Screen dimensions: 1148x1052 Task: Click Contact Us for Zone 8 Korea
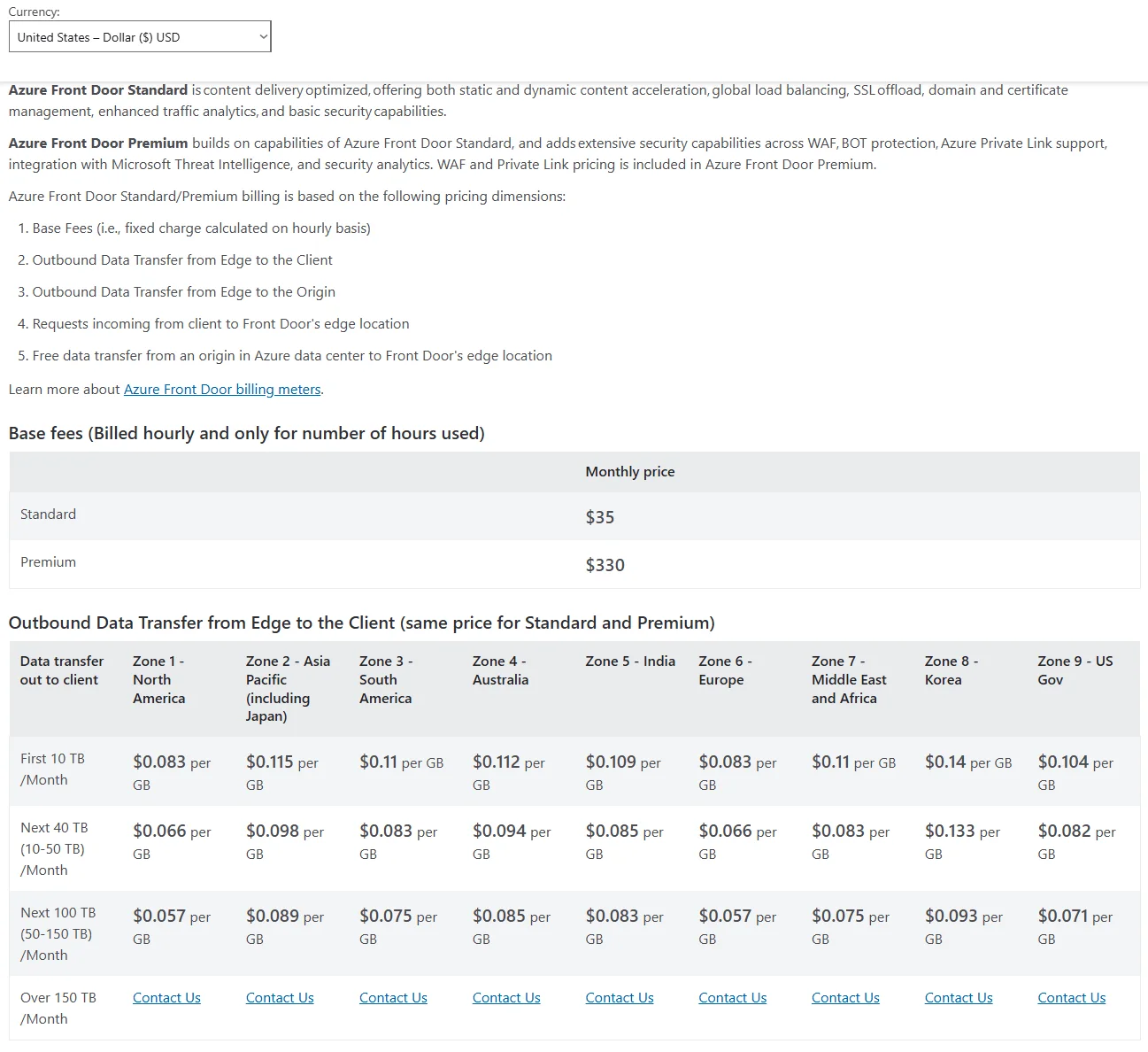959,998
